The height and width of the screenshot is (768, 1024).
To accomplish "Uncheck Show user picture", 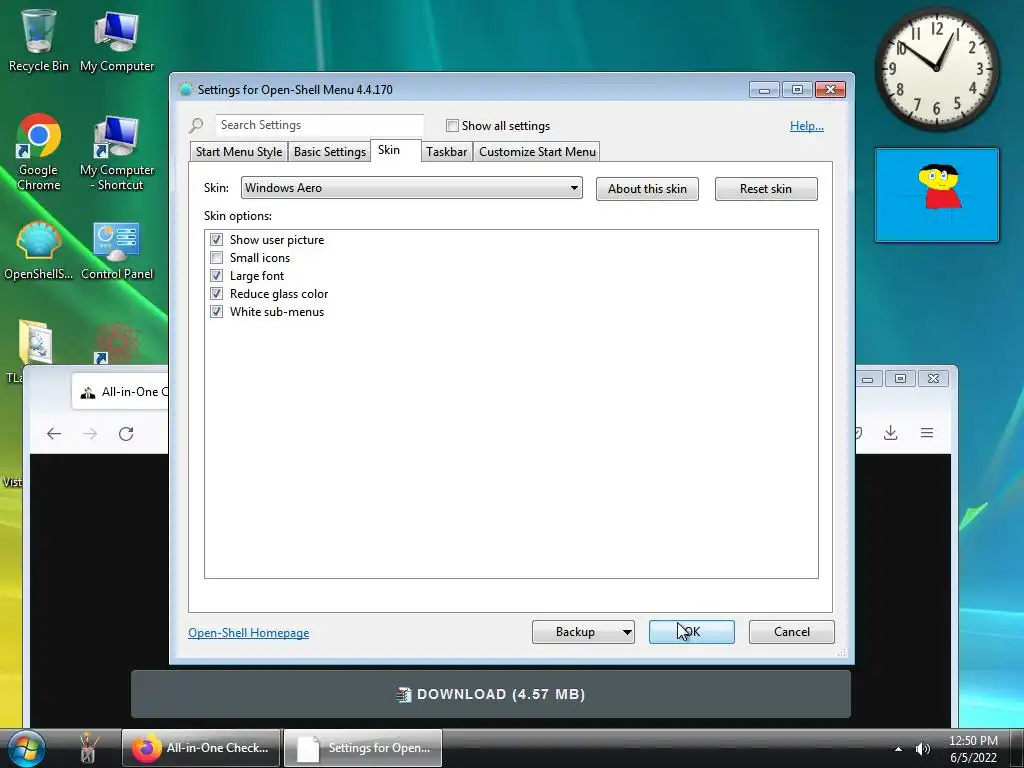I will pyautogui.click(x=216, y=240).
